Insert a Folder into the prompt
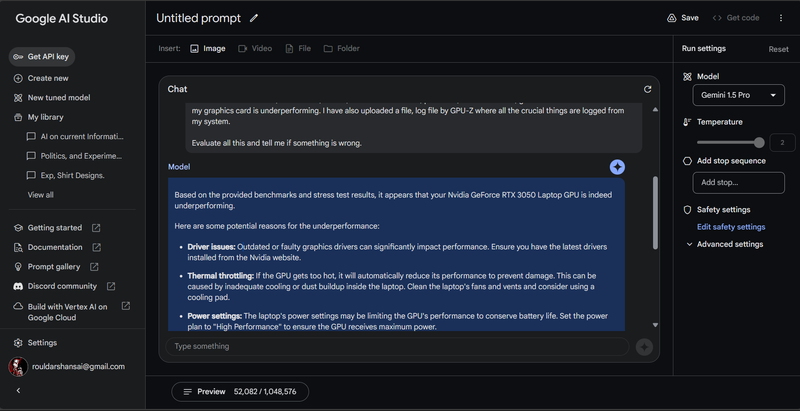Image resolution: width=800 pixels, height=411 pixels. [341, 48]
